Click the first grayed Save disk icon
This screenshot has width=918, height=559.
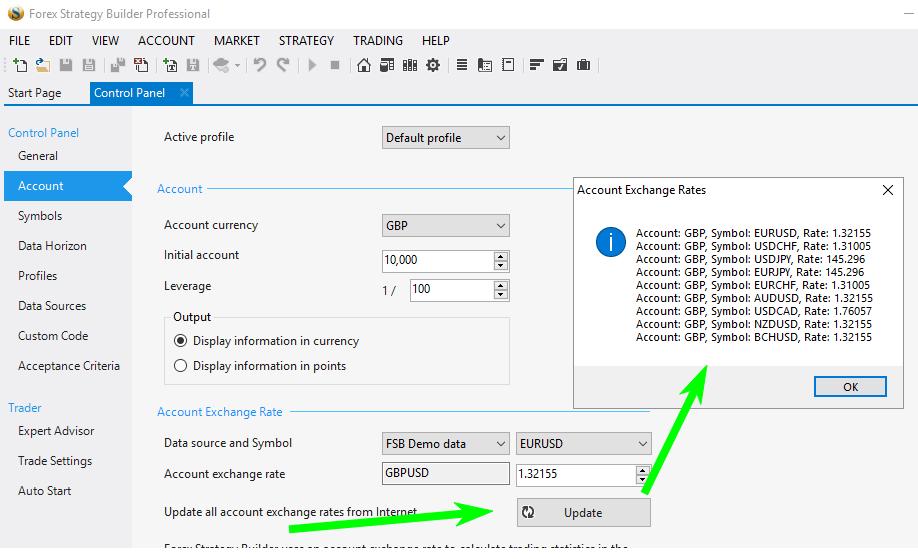(66, 65)
